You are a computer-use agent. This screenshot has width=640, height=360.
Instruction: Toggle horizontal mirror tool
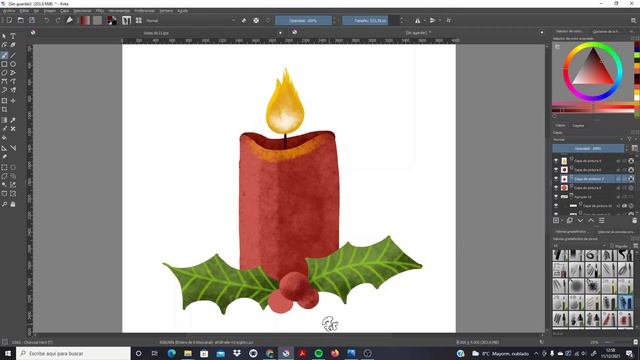coord(418,20)
